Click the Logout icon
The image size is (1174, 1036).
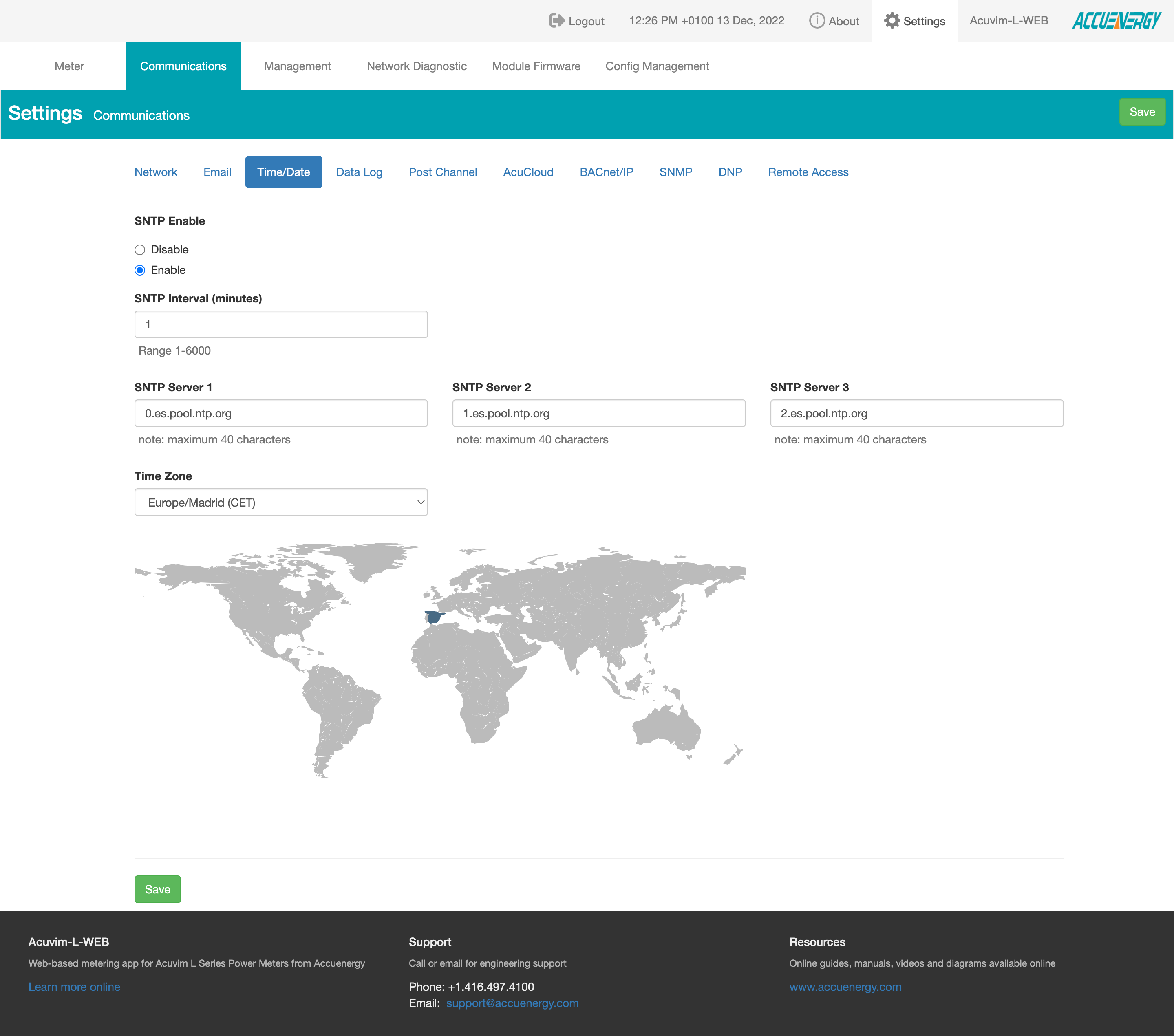coord(556,21)
